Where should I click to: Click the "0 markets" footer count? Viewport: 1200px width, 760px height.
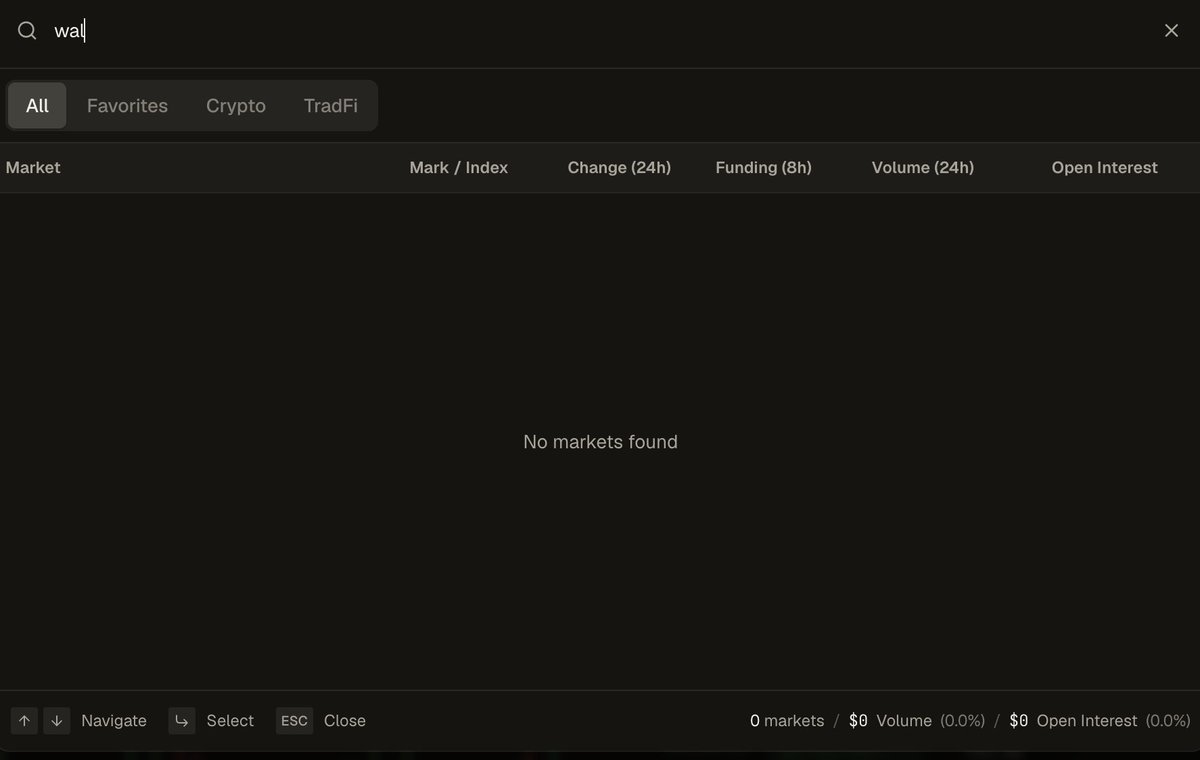(787, 721)
